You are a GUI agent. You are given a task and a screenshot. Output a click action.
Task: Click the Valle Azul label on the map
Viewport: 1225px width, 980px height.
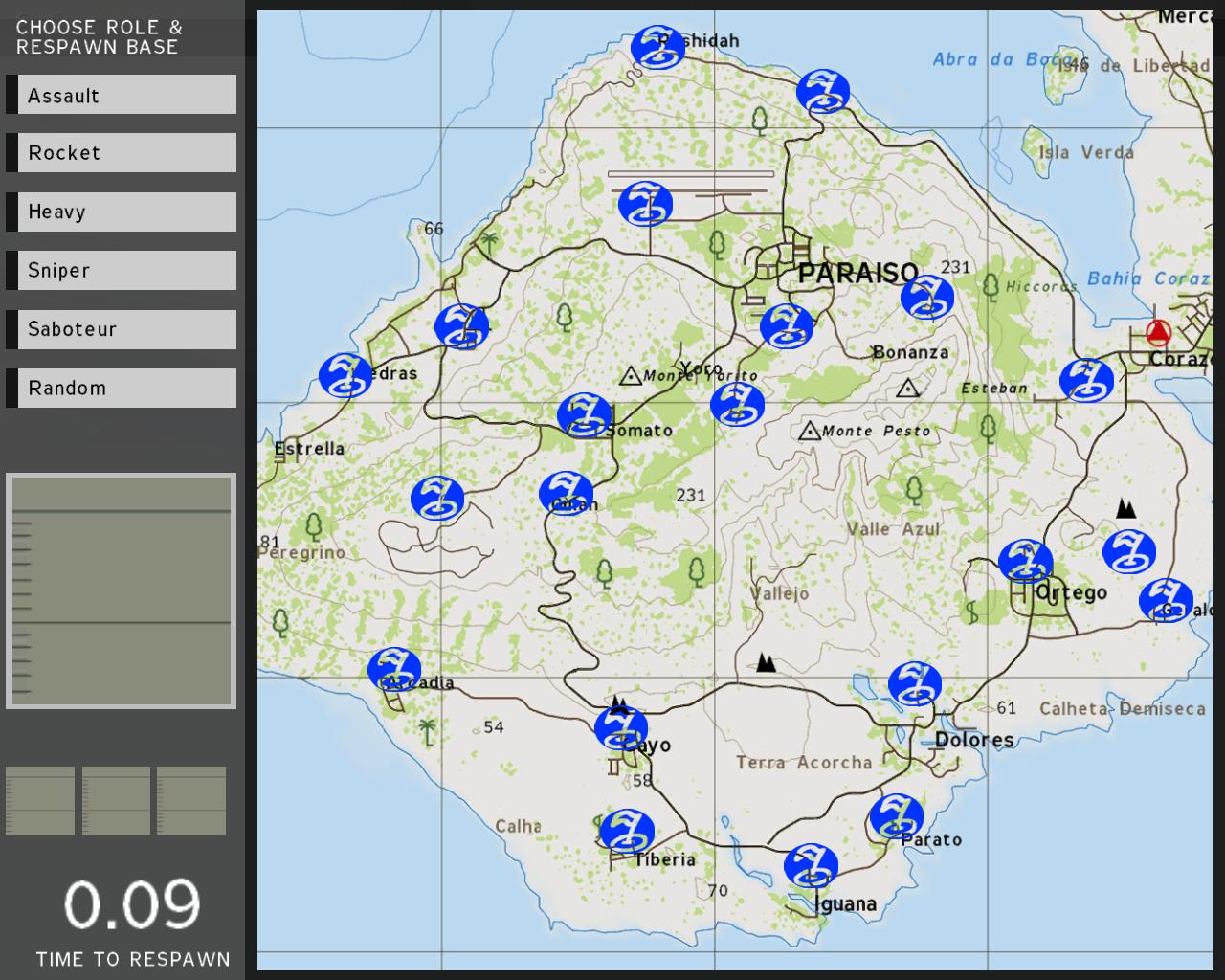(x=893, y=528)
